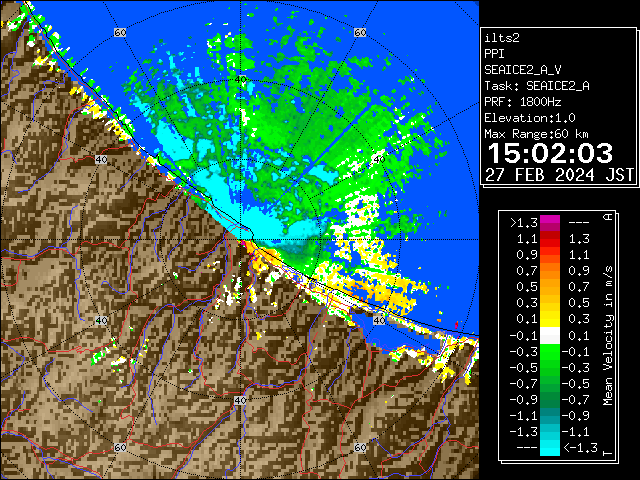Select the Max Range:60 km line
640x480 pixels.
tap(536, 134)
